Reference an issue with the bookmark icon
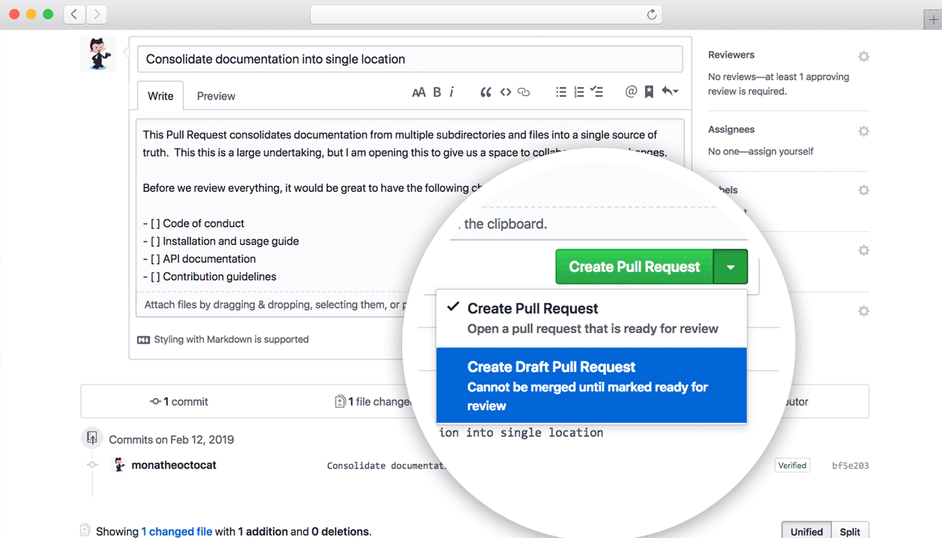This screenshot has width=942, height=538. coord(649,92)
